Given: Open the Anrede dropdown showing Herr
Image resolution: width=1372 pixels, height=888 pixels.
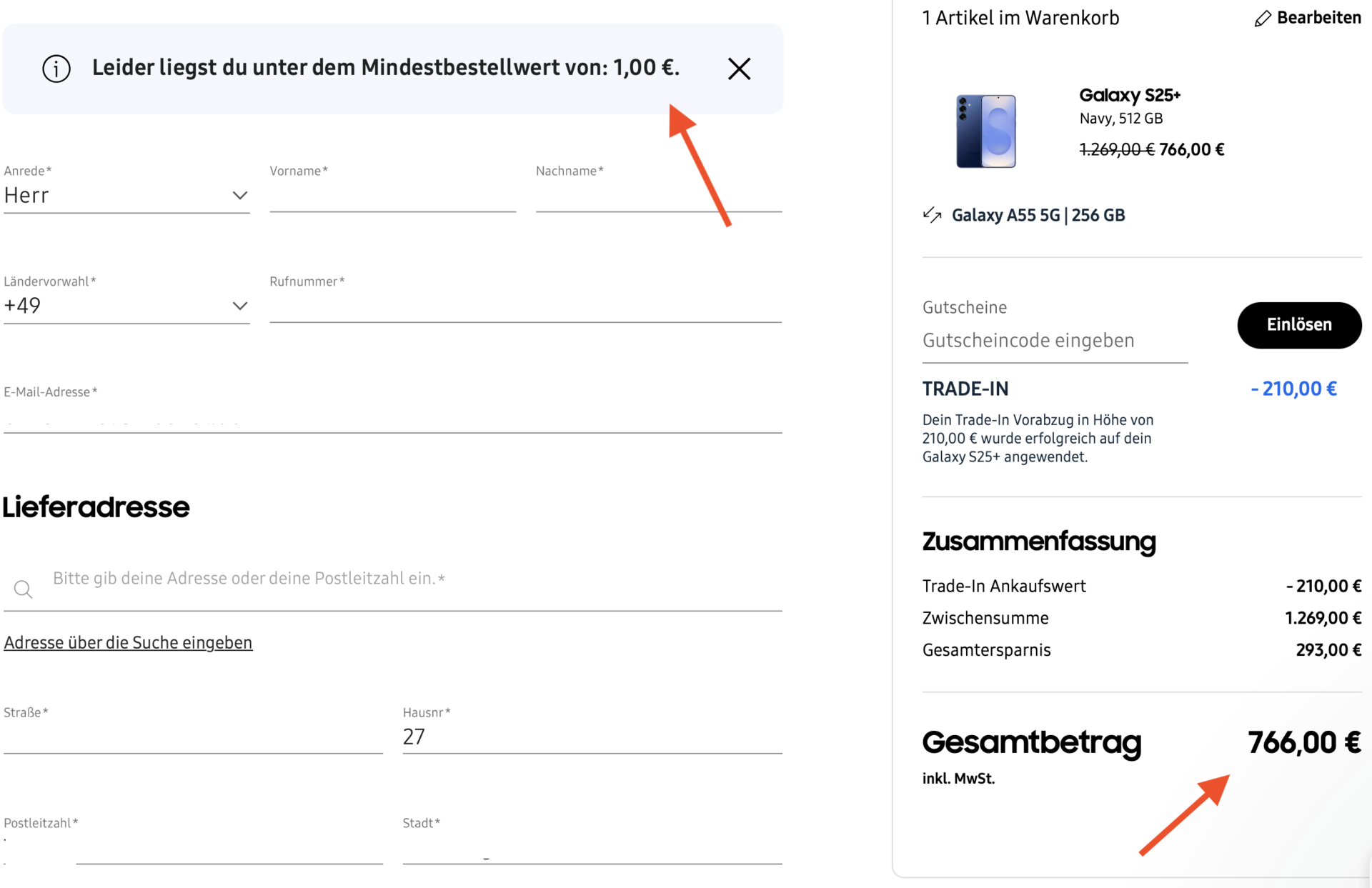Looking at the screenshot, I should (x=126, y=195).
